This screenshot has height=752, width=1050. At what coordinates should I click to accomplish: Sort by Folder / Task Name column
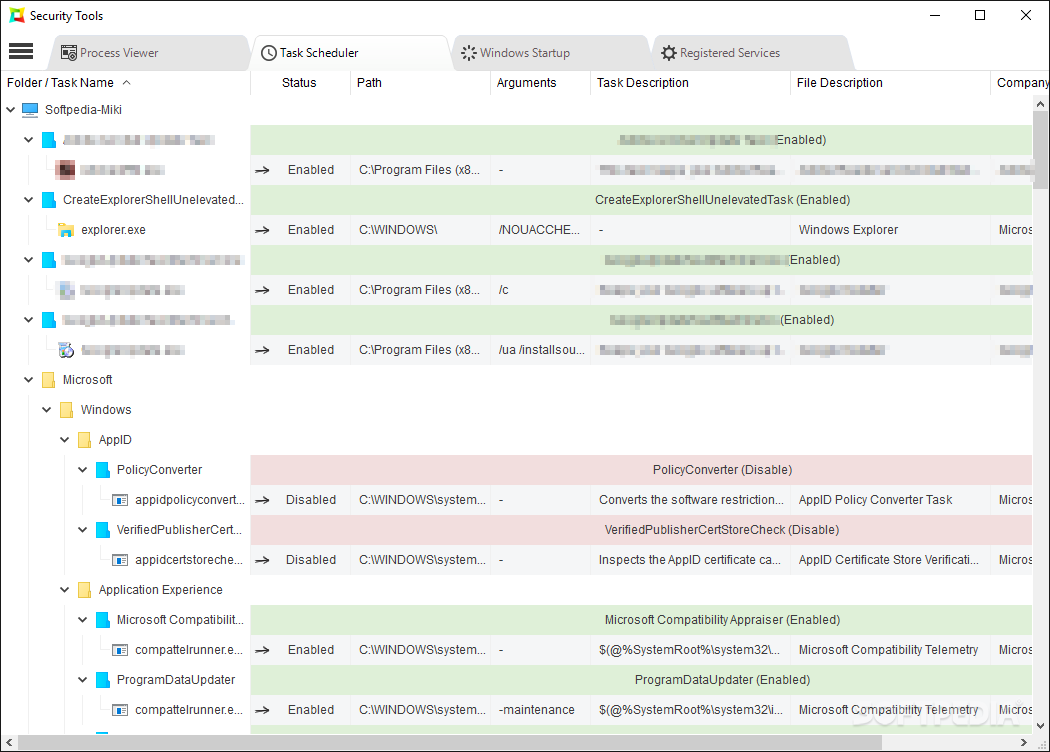(125, 83)
